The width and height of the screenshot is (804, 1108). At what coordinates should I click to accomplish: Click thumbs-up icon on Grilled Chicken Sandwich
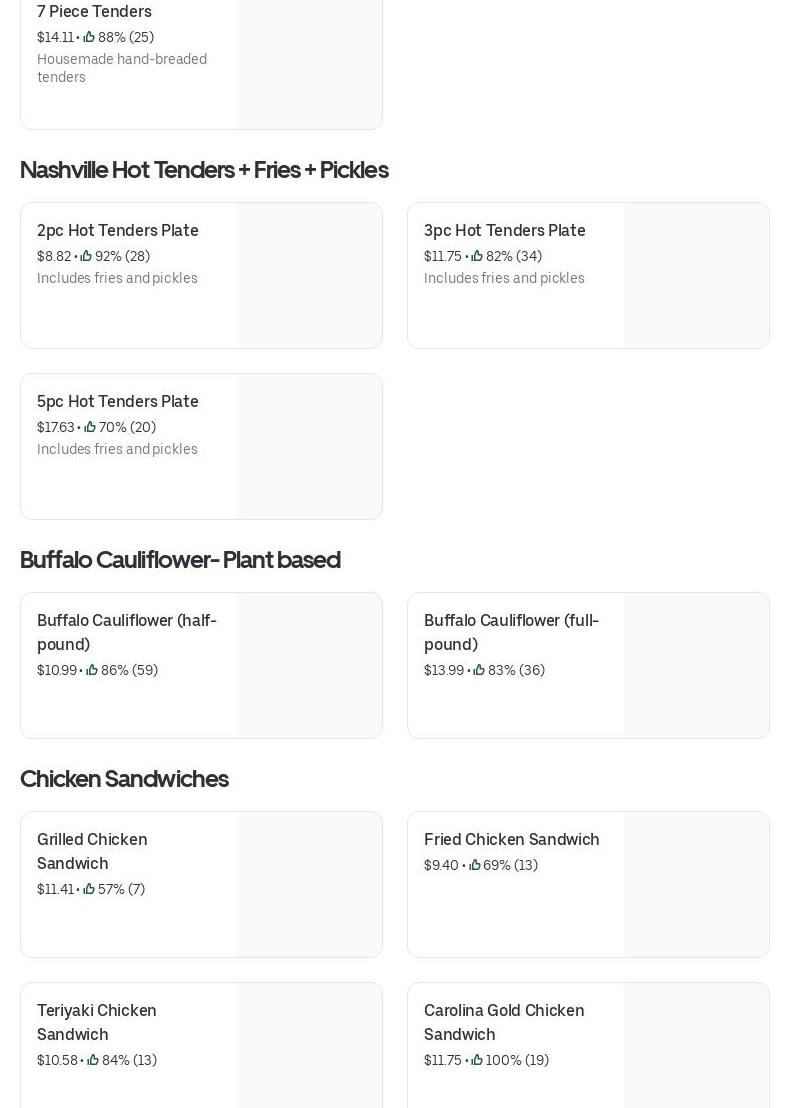89,889
